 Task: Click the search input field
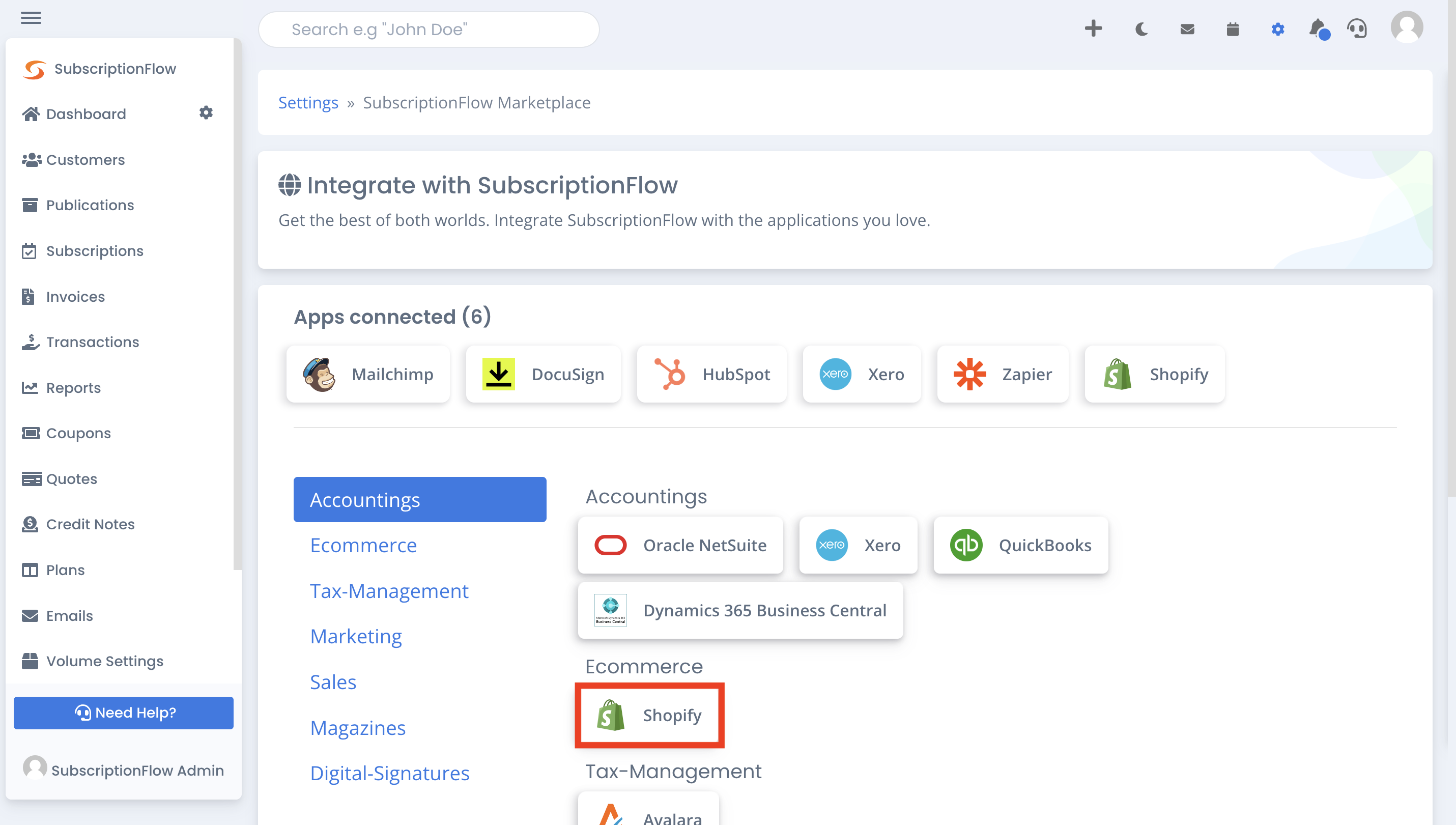[x=429, y=30]
